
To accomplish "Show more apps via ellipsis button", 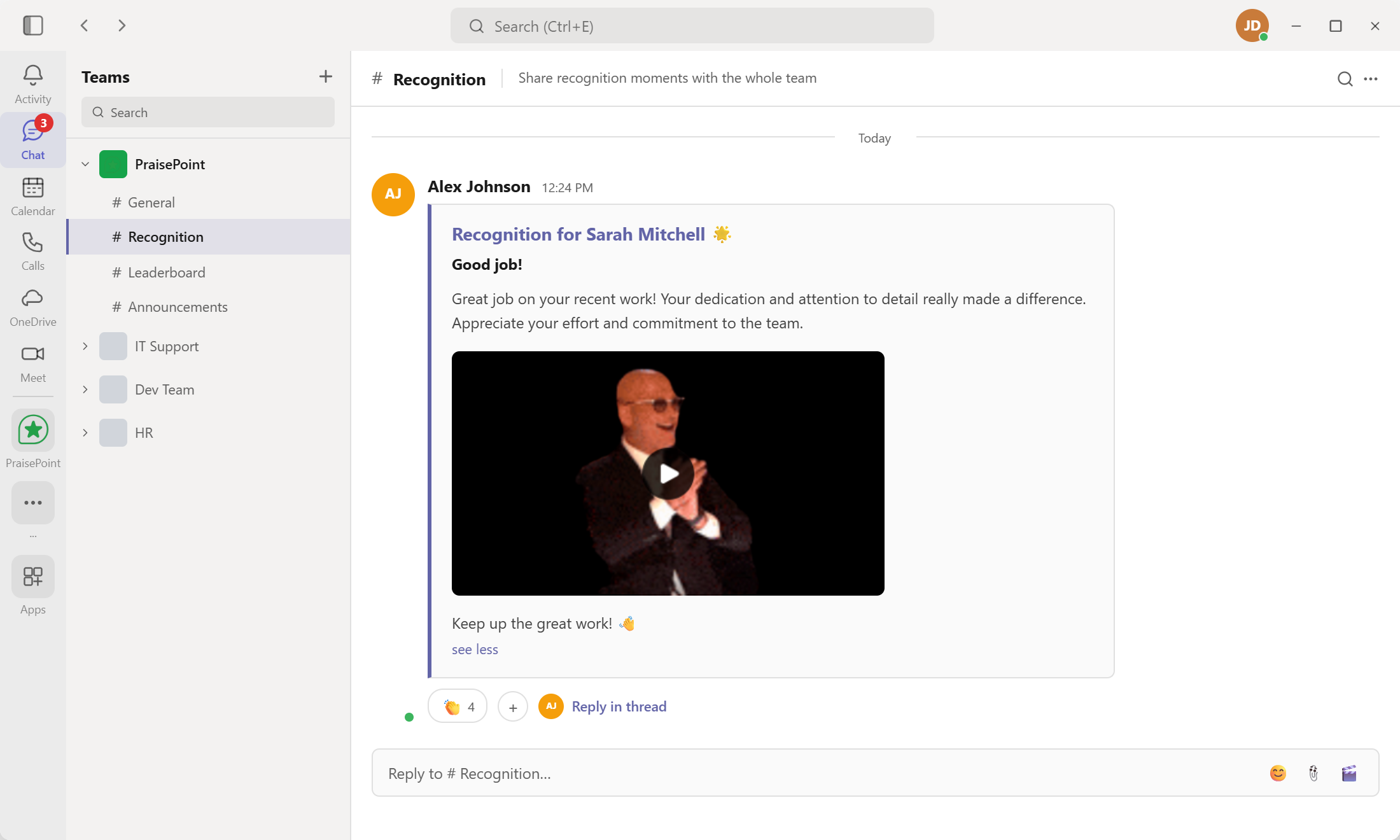I will (x=33, y=503).
